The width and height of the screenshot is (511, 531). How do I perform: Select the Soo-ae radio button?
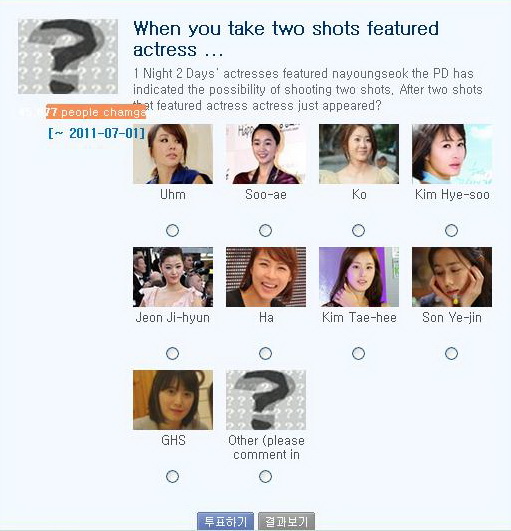[x=265, y=231]
